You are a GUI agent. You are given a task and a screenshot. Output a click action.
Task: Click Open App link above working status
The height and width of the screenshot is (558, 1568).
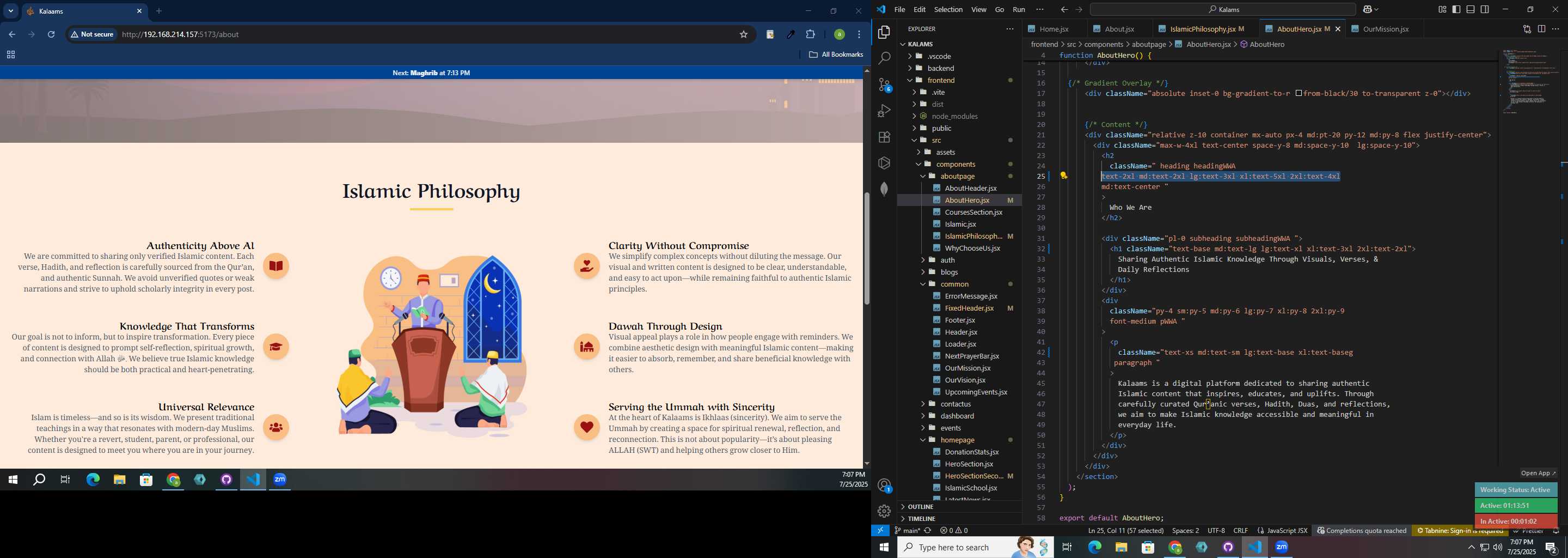coord(1538,474)
